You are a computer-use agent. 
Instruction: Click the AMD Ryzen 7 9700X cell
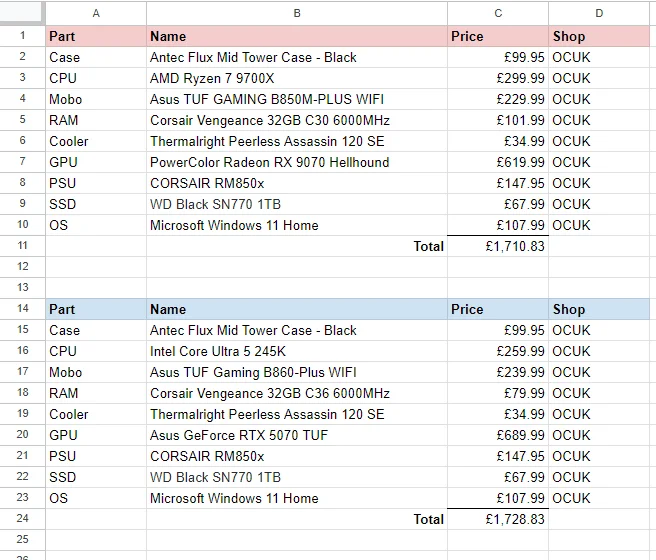click(x=297, y=78)
